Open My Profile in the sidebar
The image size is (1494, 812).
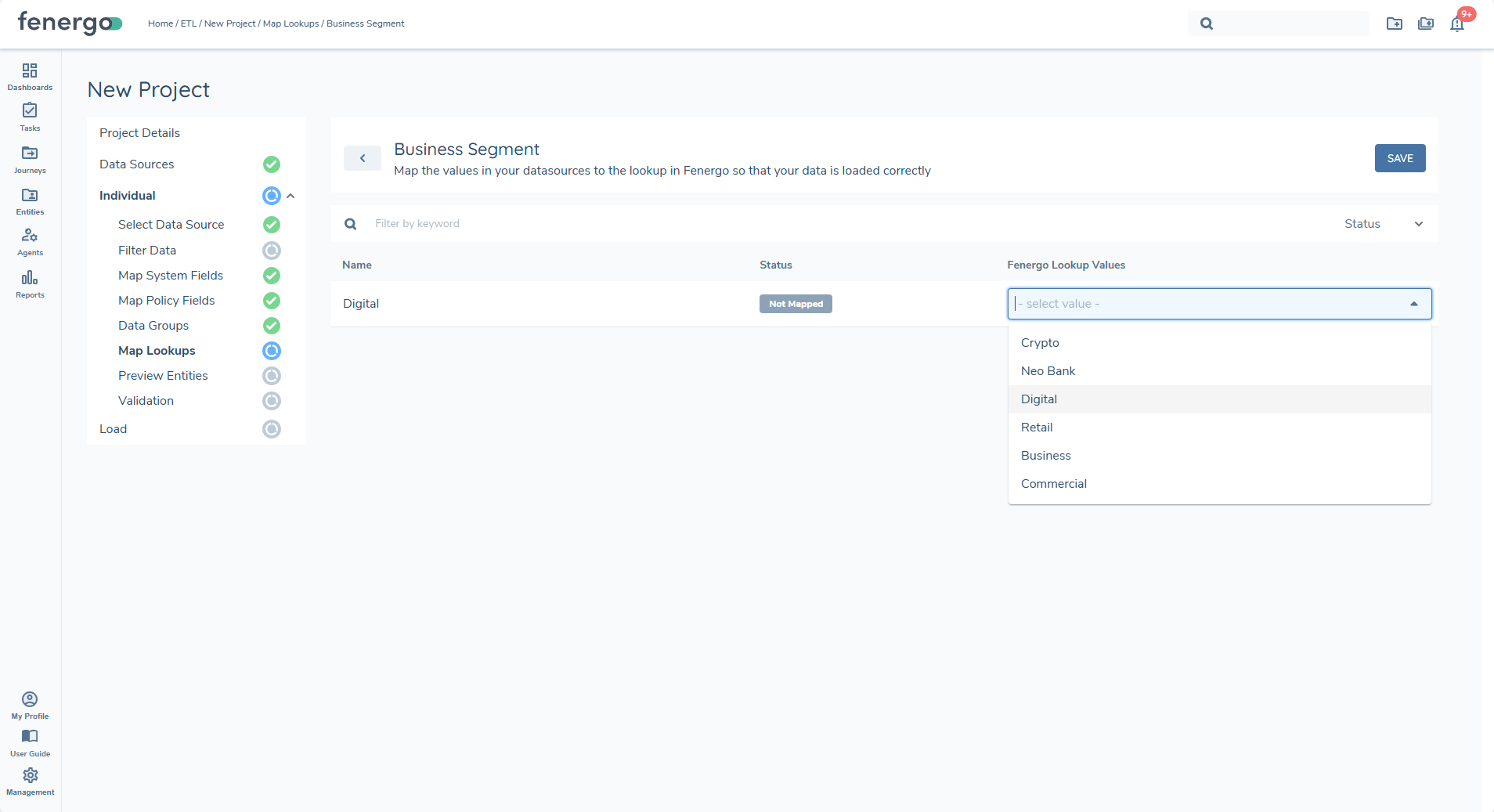pos(30,704)
